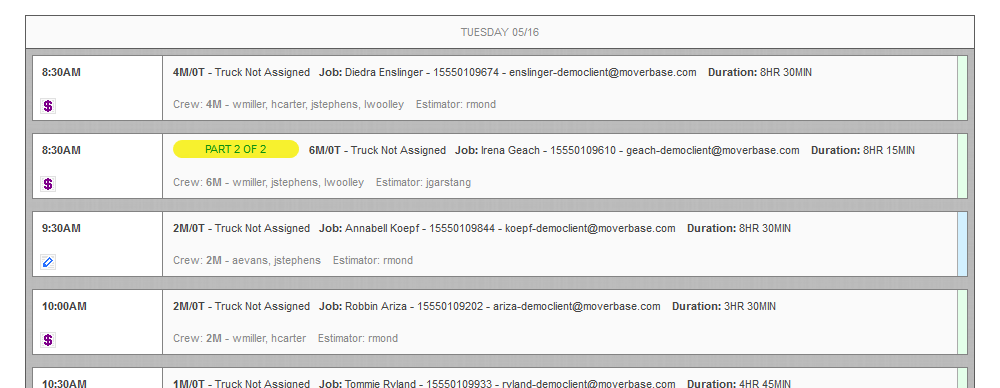Click crew list wmiller, hcarter, jstephens, lwoolley

318,104
